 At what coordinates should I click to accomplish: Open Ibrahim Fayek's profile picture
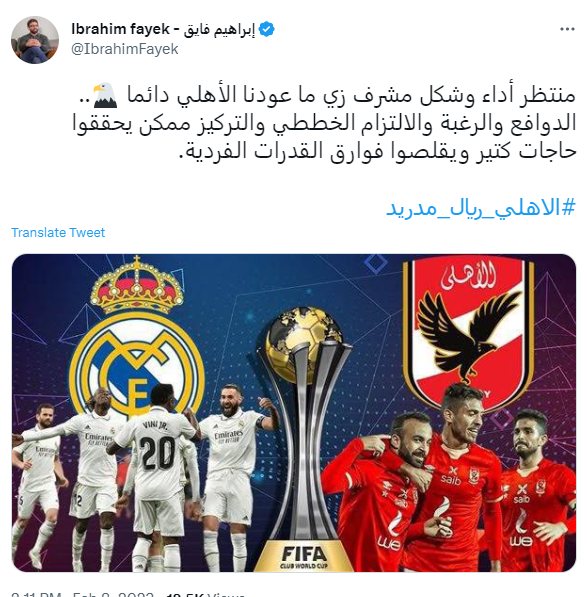[x=35, y=40]
